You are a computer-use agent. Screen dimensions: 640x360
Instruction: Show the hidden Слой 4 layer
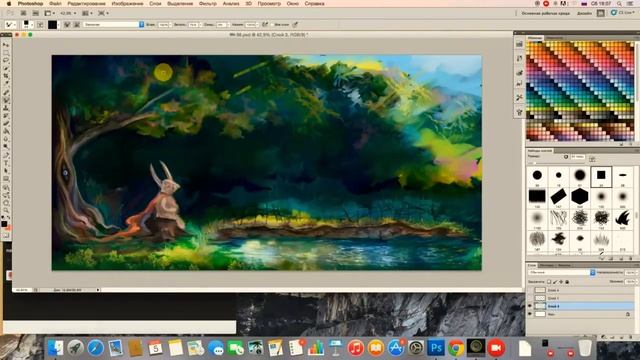click(530, 290)
